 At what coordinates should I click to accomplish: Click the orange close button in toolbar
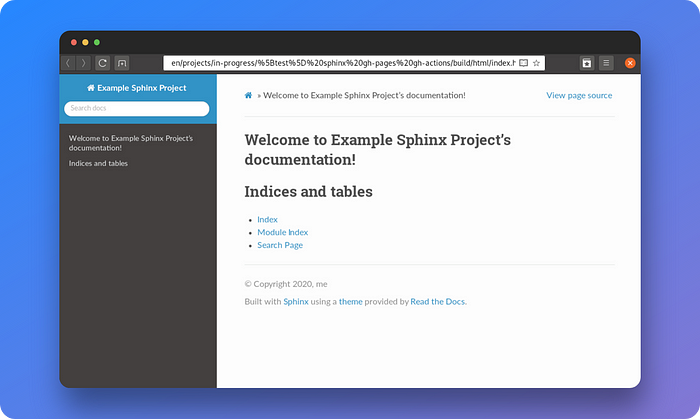tap(630, 63)
